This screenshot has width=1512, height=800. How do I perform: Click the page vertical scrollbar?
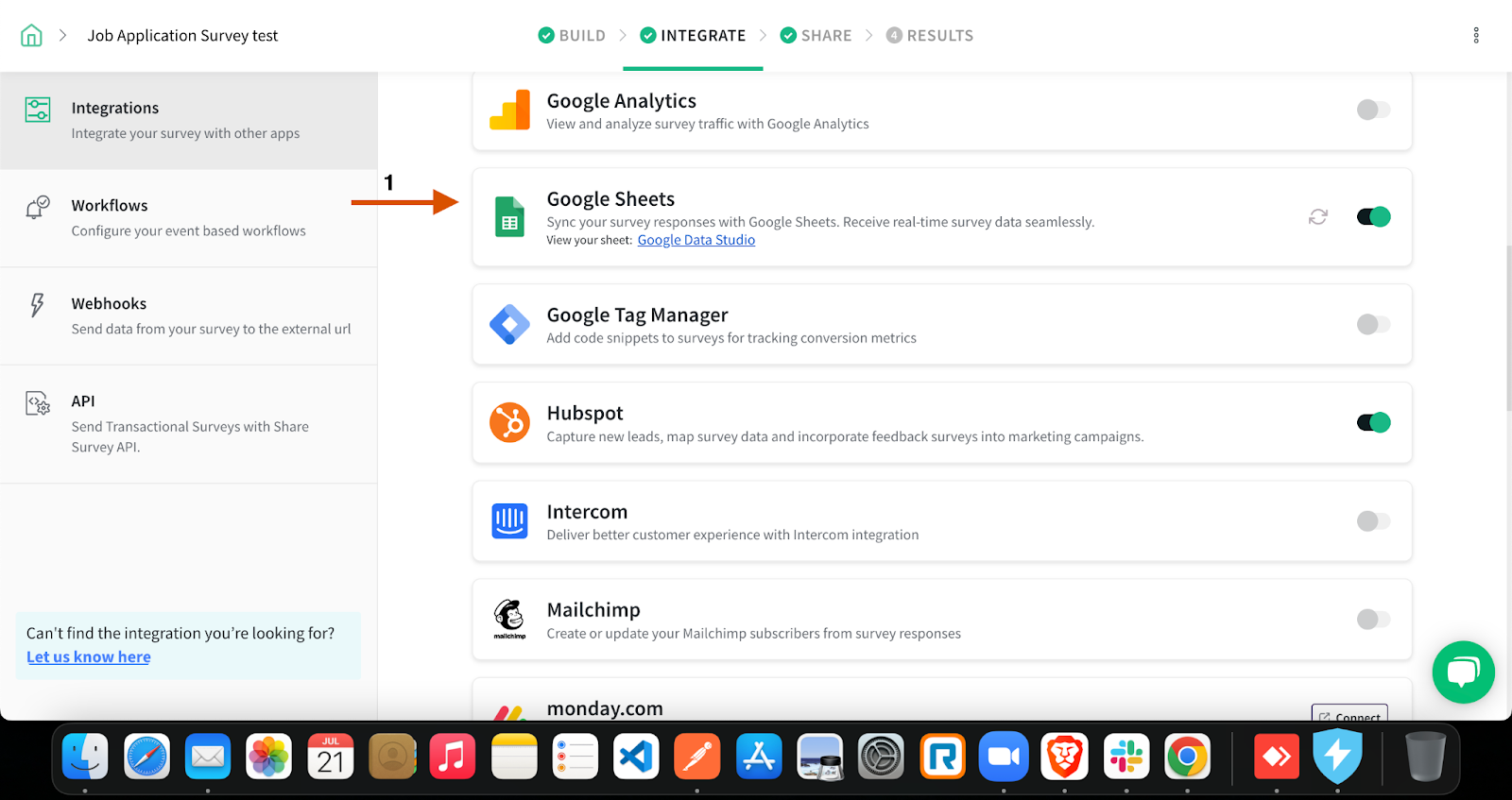[x=1508, y=328]
